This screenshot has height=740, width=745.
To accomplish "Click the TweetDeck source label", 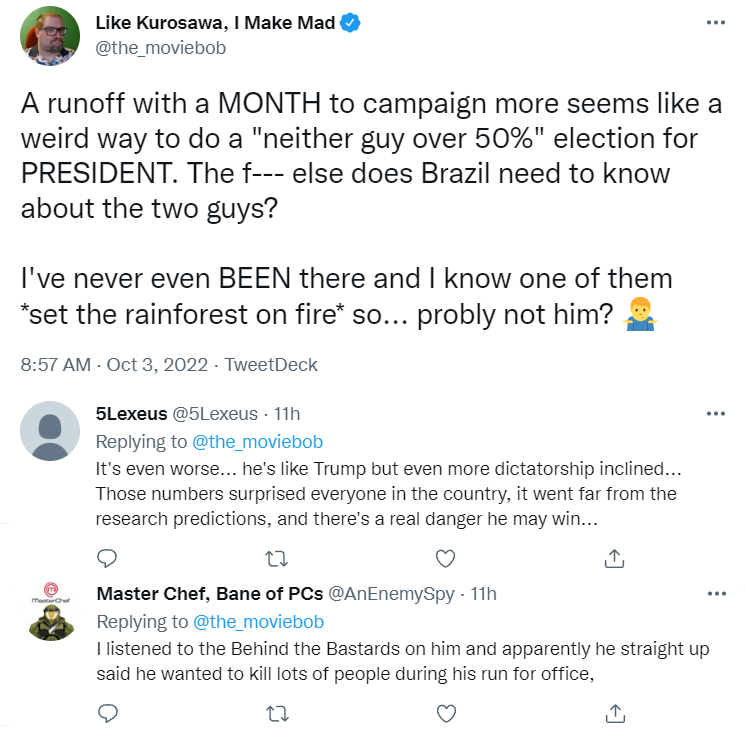I will coord(271,364).
